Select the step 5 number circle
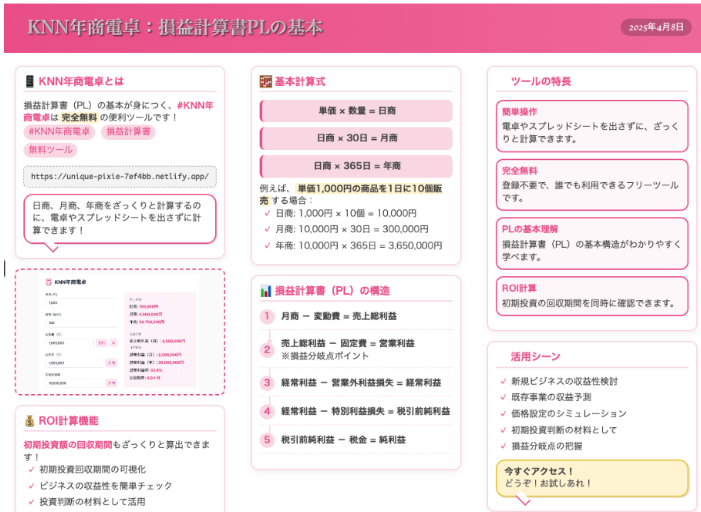This screenshot has width=701, height=512. click(267, 440)
